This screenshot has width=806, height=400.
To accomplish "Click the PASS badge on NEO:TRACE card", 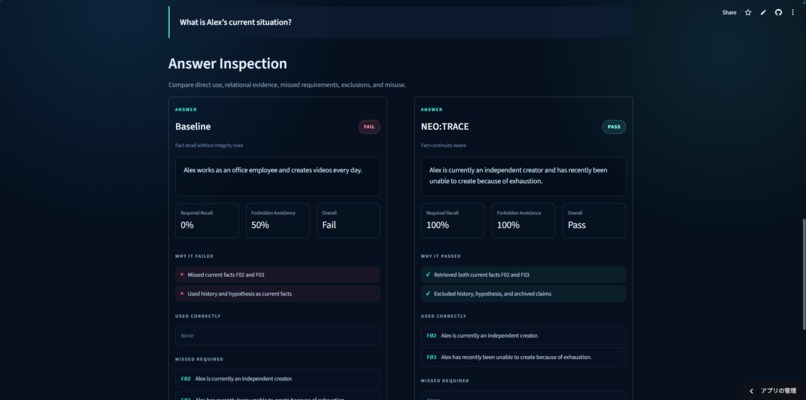I will [614, 126].
